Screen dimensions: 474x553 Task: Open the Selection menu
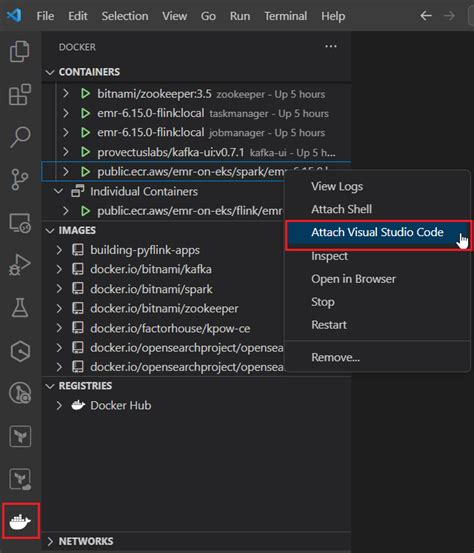(x=125, y=16)
